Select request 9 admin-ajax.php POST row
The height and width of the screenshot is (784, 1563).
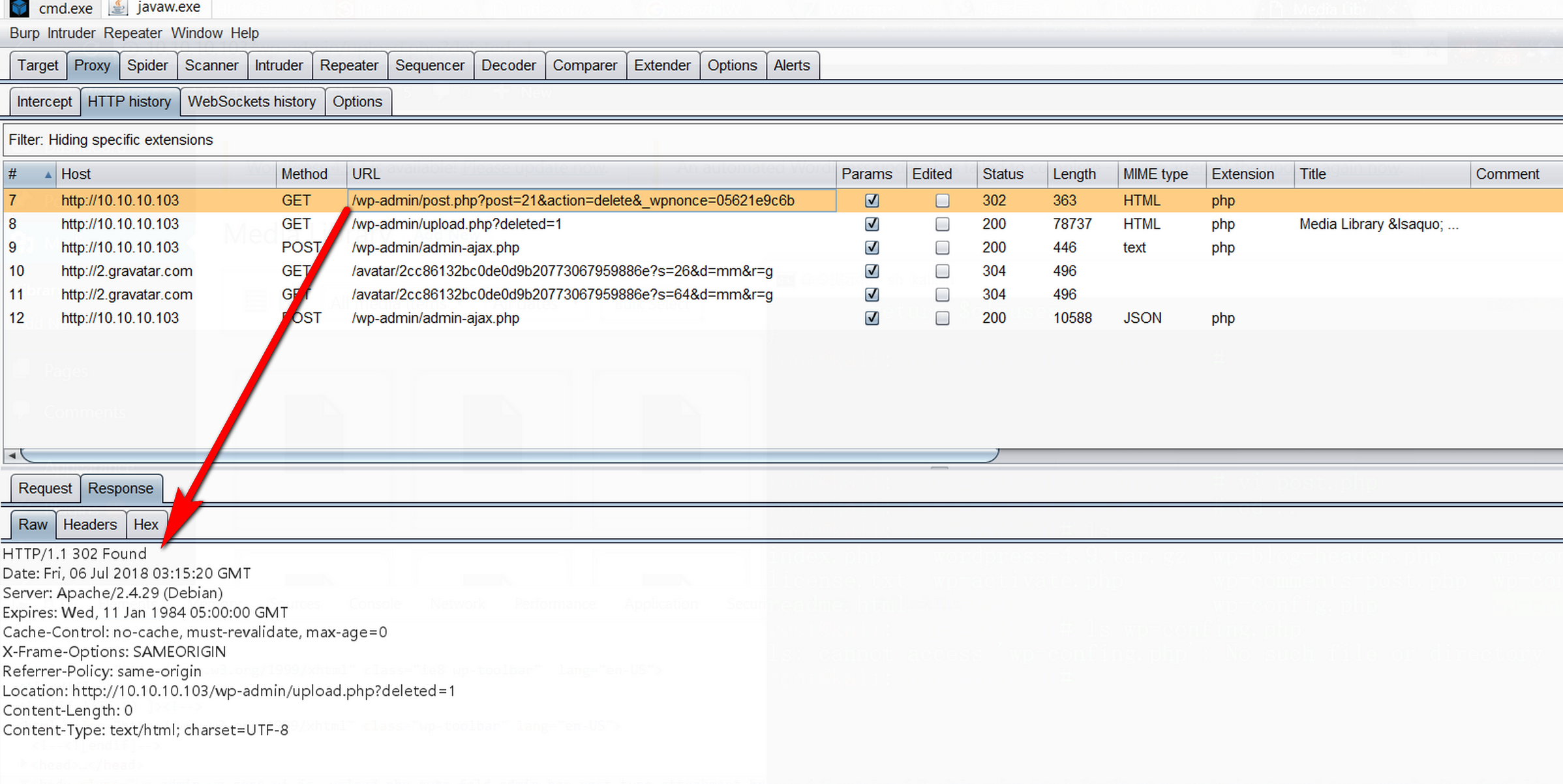[x=435, y=248]
